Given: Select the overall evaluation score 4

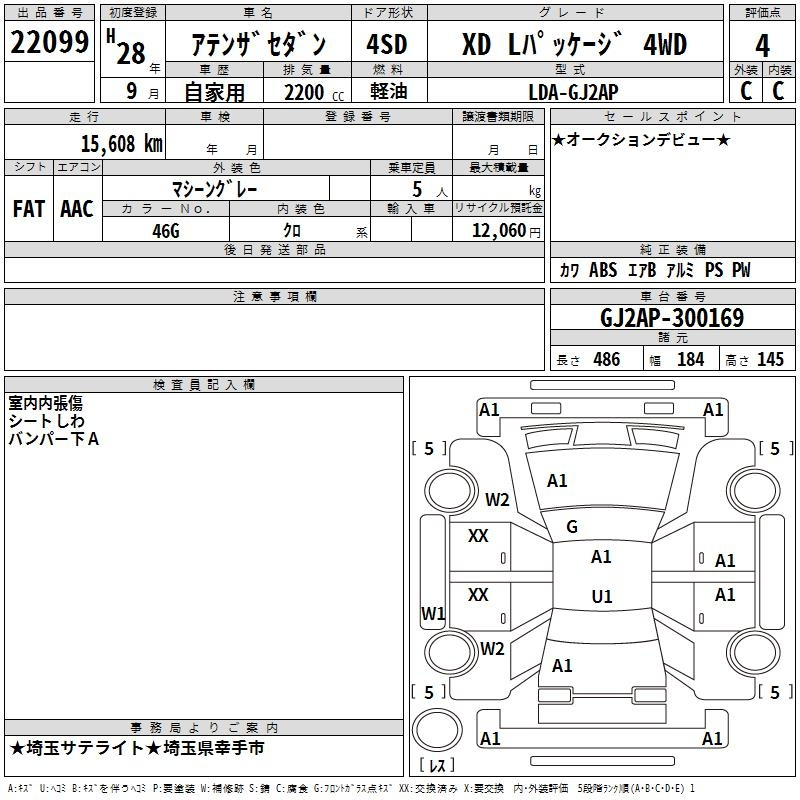Looking at the screenshot, I should coord(763,44).
